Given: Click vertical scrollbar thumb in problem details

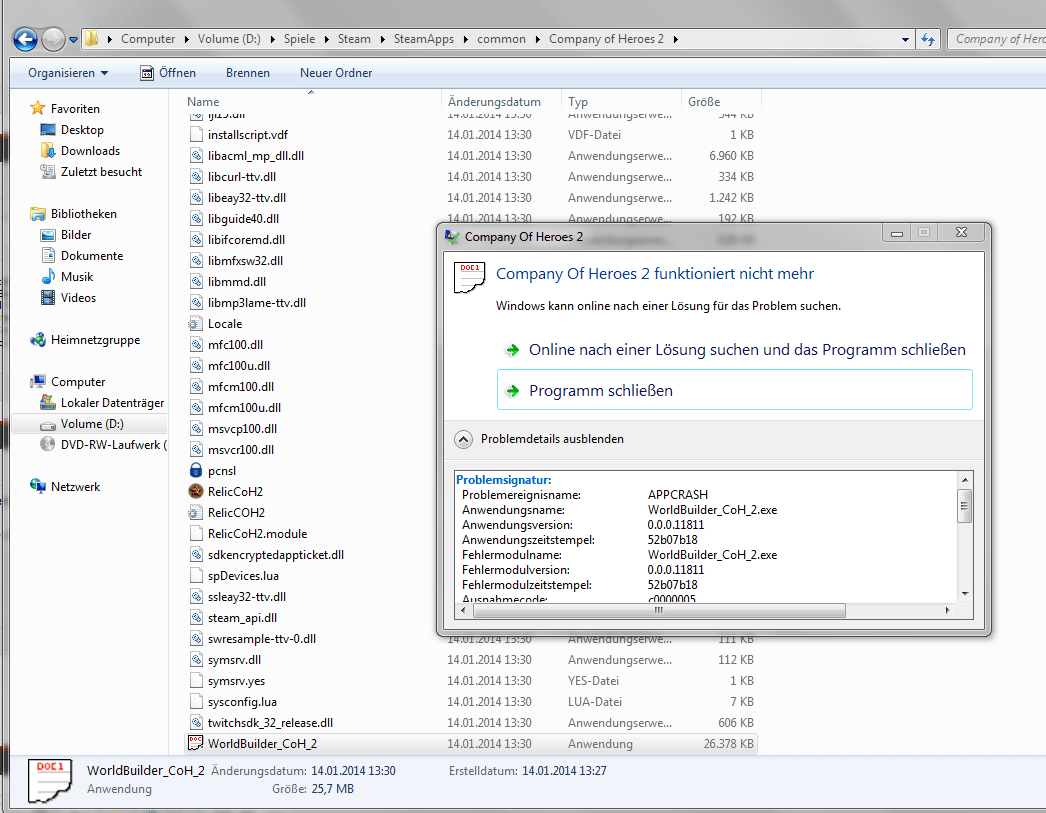Looking at the screenshot, I should pos(965,506).
